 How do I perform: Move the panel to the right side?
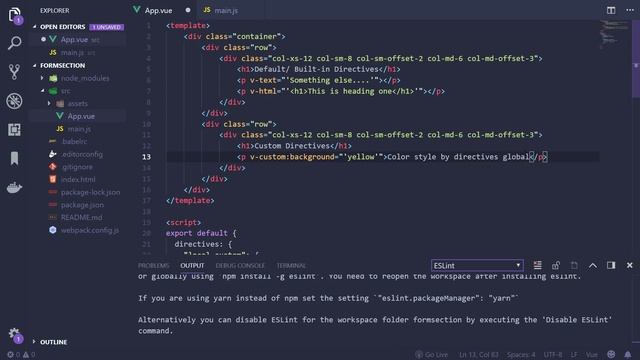[611, 265]
